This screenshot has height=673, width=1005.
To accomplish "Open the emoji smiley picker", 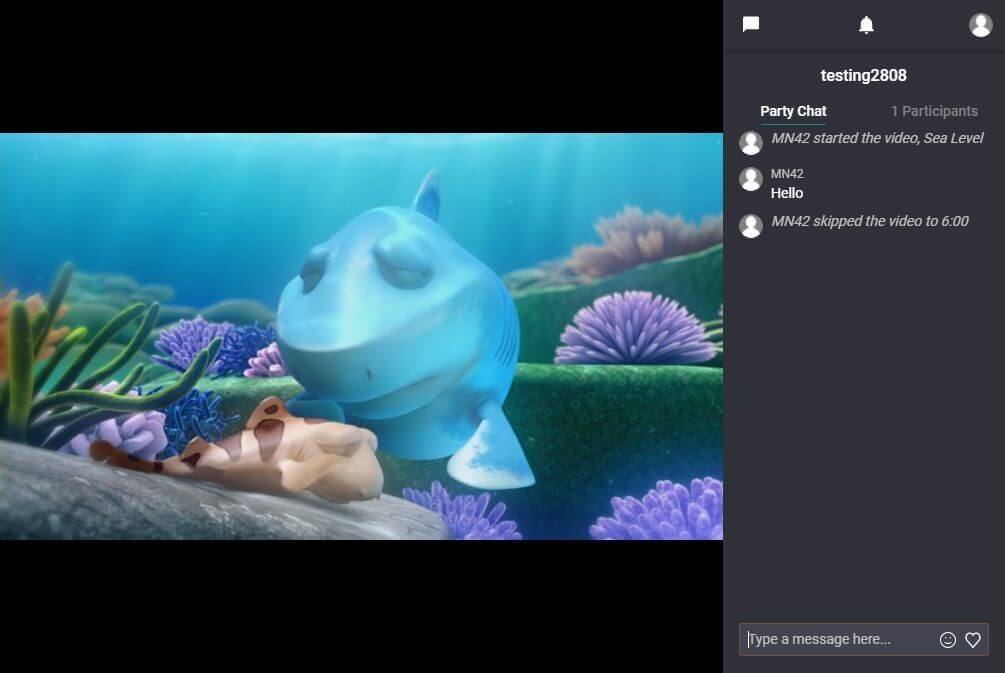I will click(948, 640).
